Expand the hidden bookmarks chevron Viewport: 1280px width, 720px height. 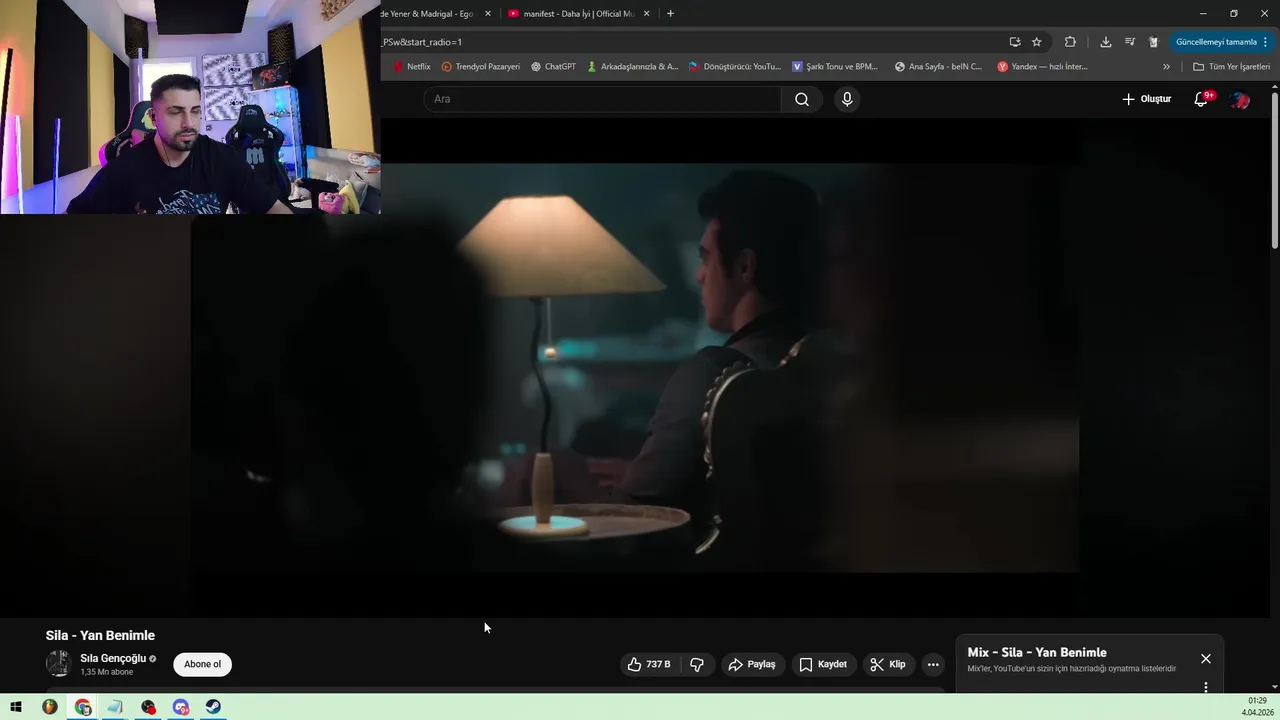tap(1166, 67)
